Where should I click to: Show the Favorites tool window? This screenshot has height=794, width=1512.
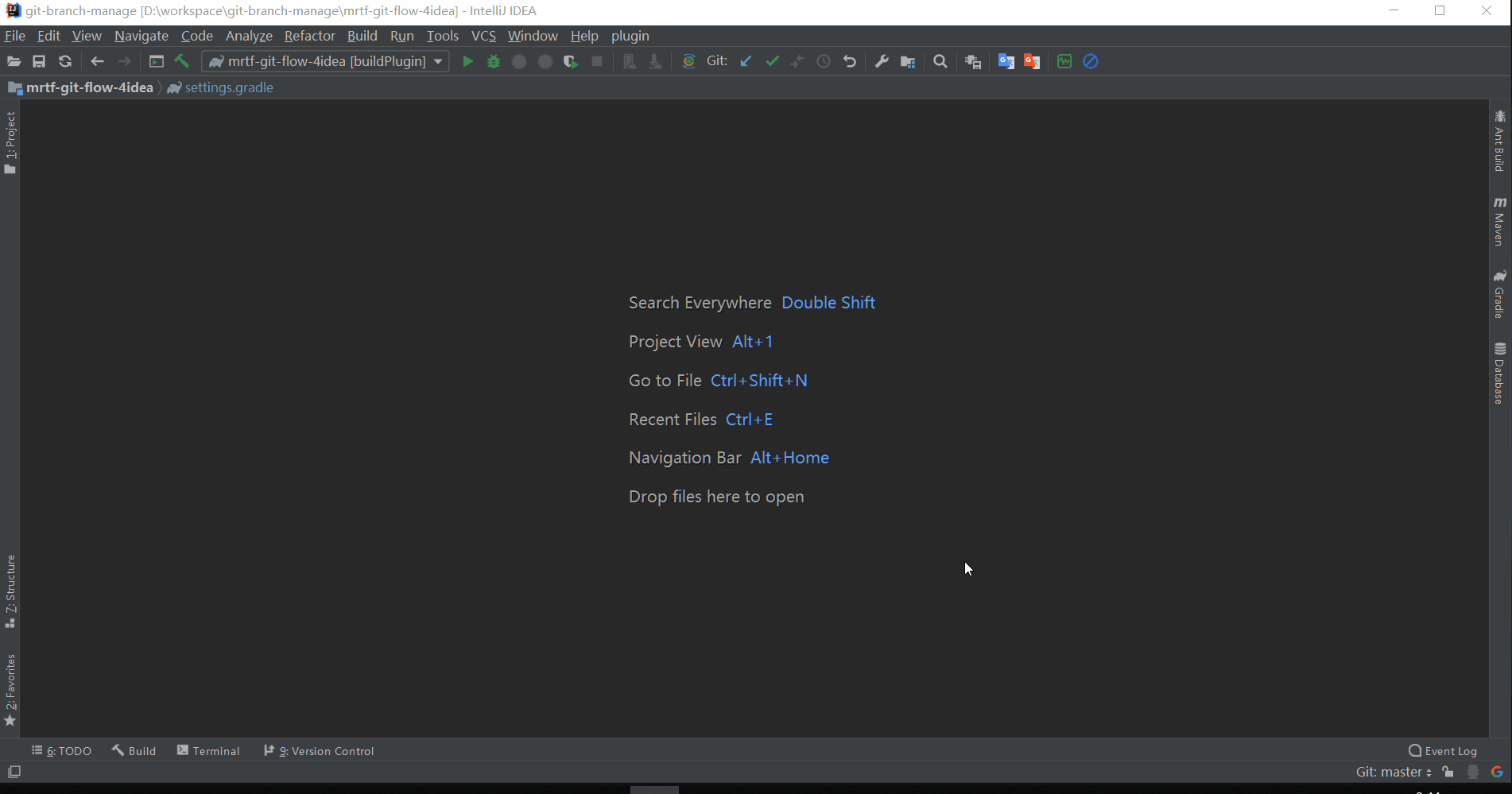[x=10, y=690]
